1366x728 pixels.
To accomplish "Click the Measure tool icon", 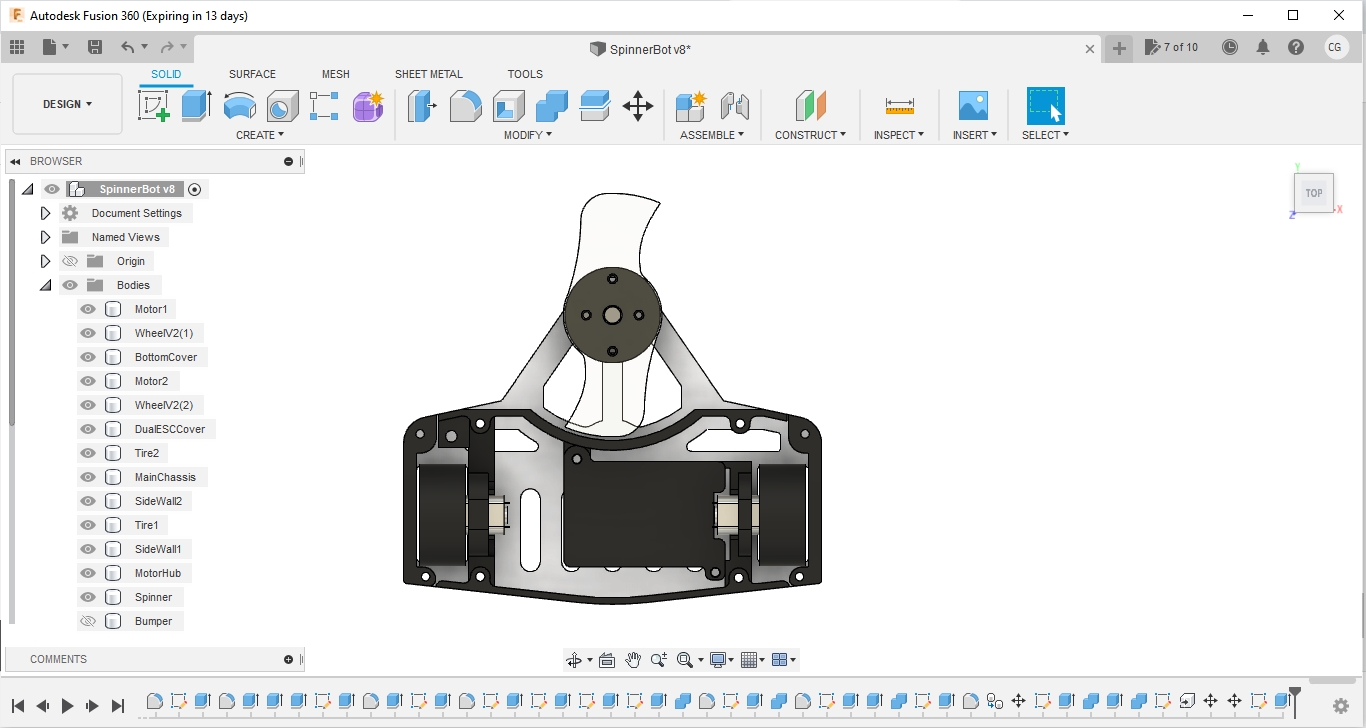I will pos(899,105).
